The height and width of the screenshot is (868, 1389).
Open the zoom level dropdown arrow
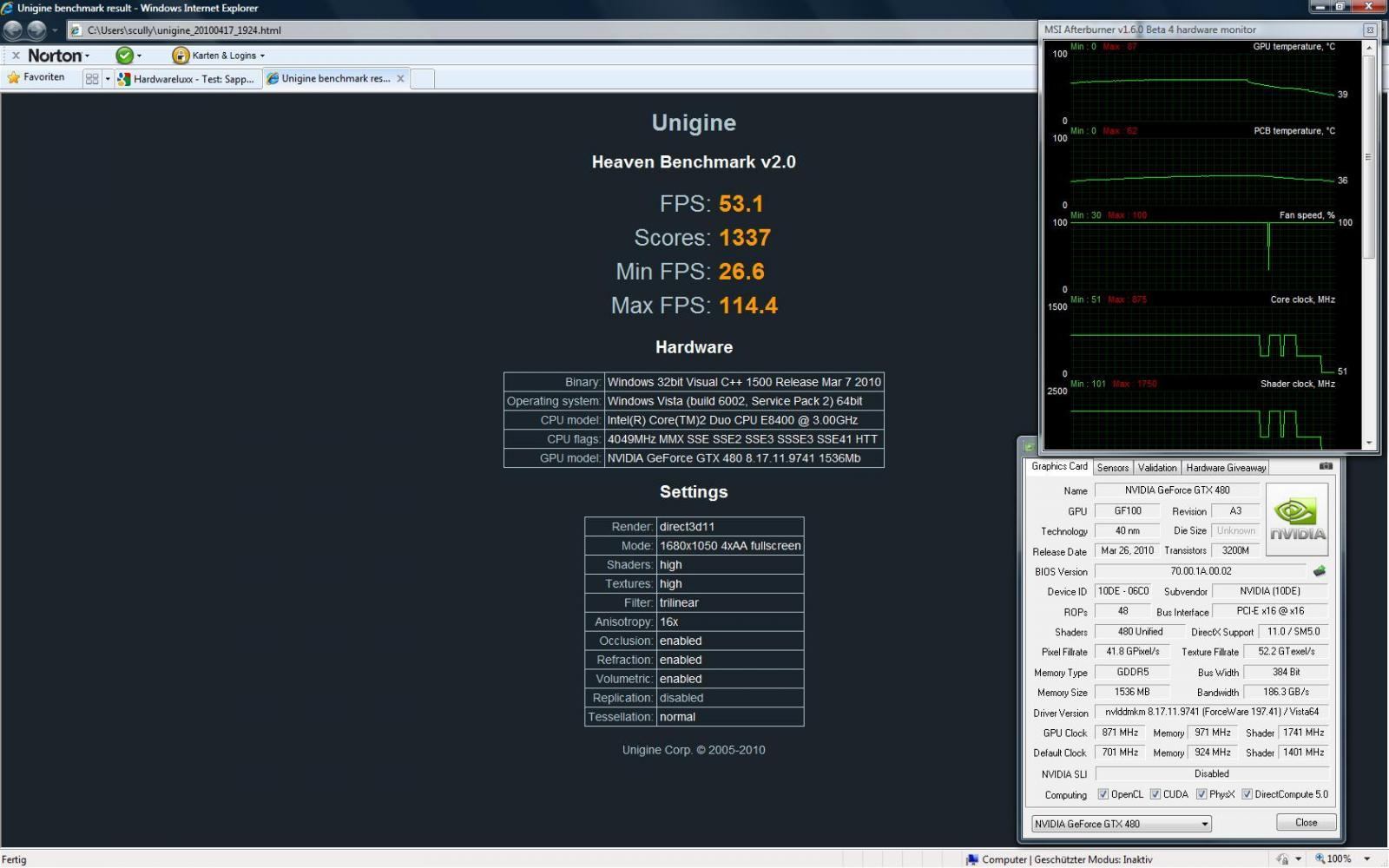tap(1366, 859)
